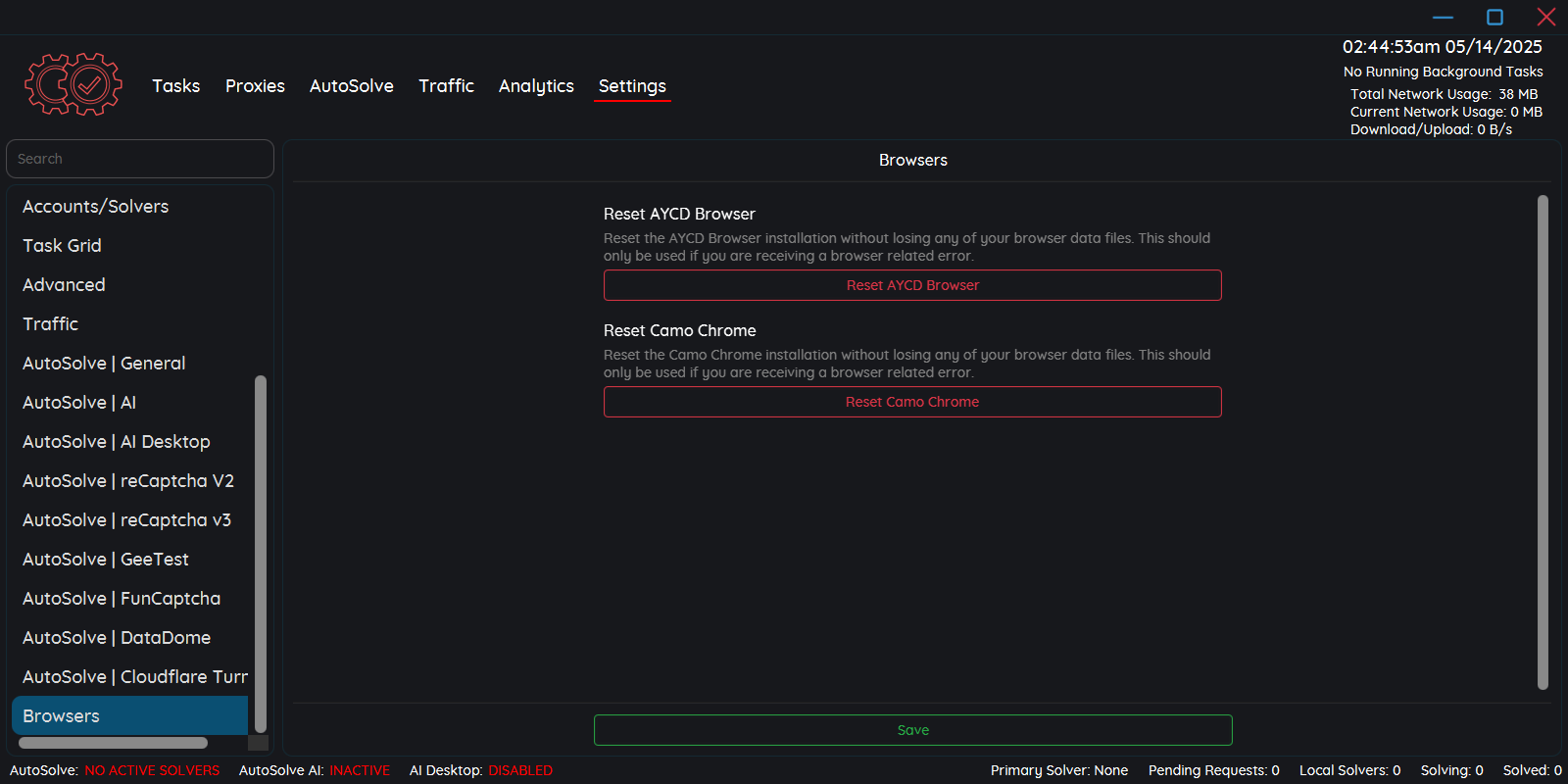The image size is (1568, 784).
Task: Open the Tasks tab
Action: click(176, 86)
